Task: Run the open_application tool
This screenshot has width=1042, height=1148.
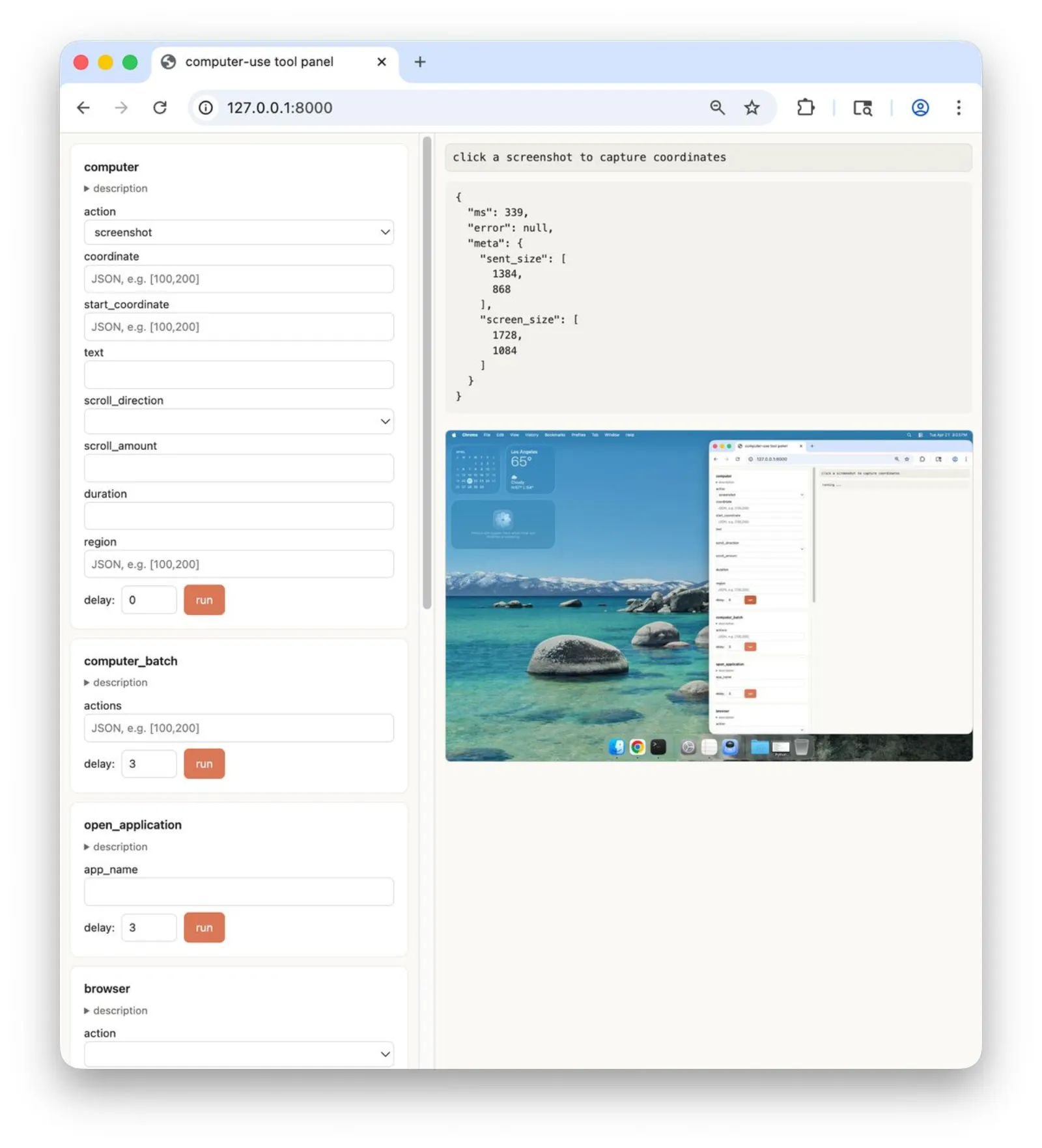Action: click(204, 927)
